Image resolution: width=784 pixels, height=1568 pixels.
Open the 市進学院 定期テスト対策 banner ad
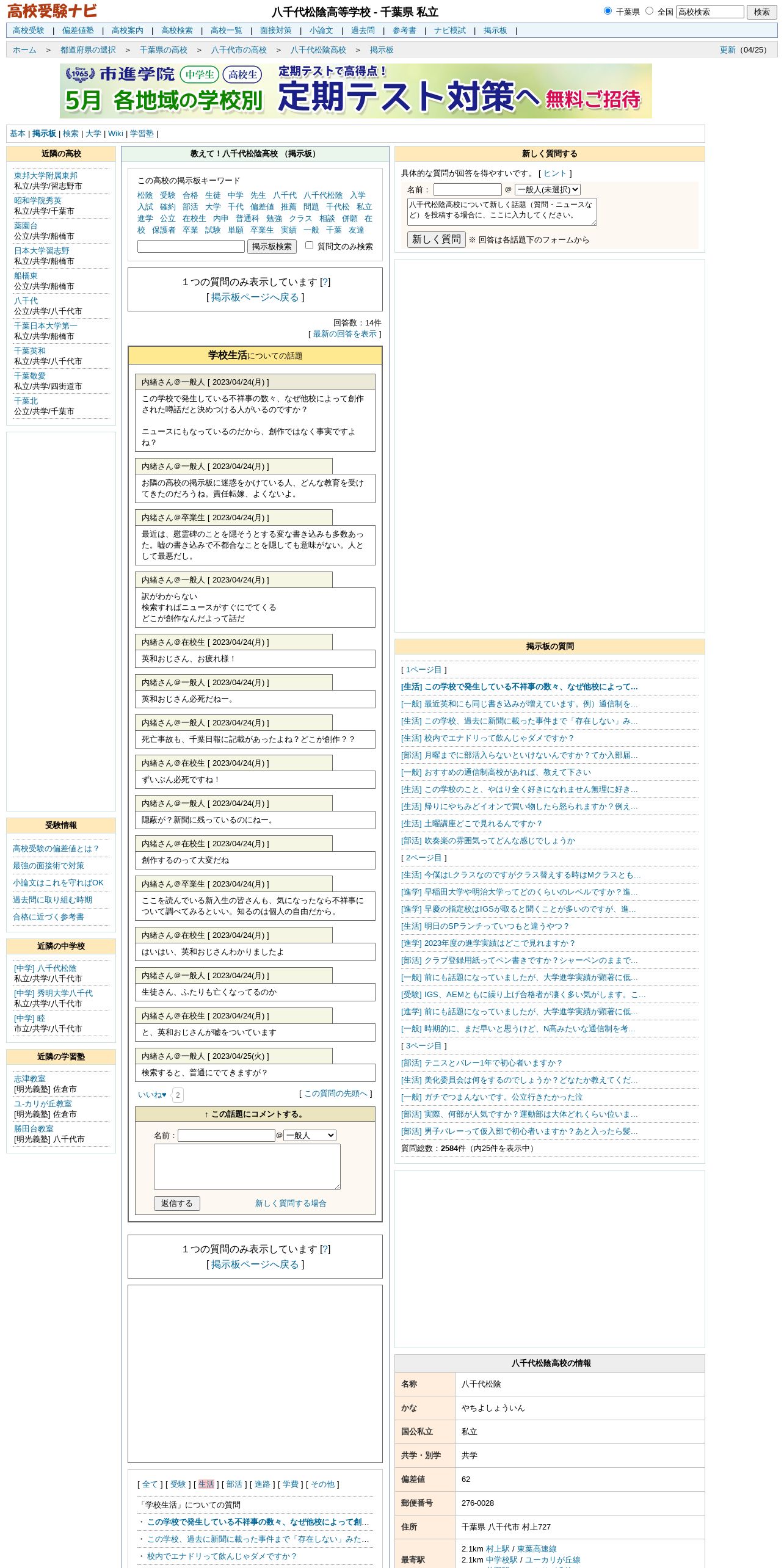pos(355,91)
